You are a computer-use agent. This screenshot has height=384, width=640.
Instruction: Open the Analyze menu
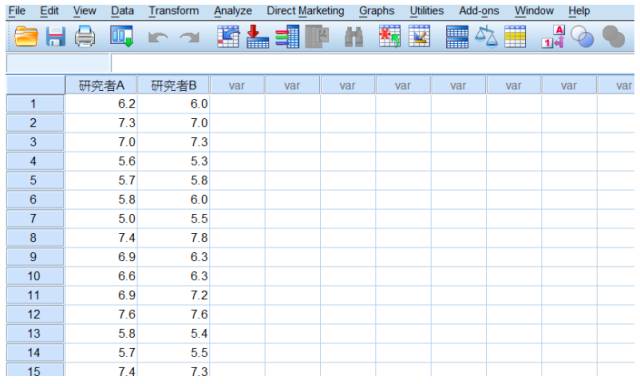(233, 11)
